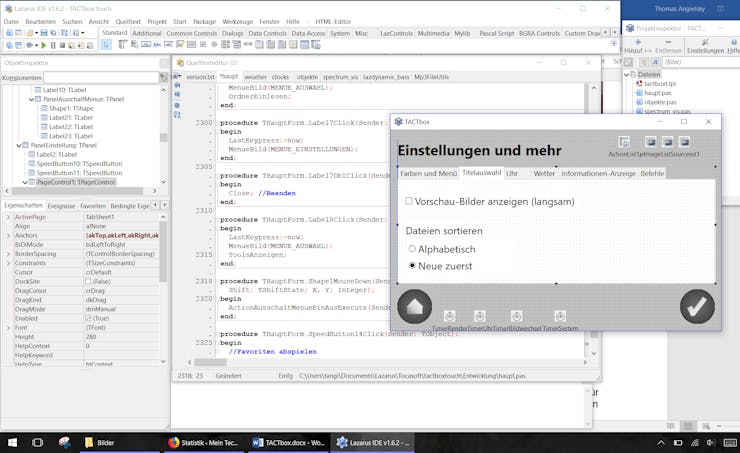
Task: Select the TimerUhr component icon on the form
Action: pyautogui.click(x=480, y=316)
